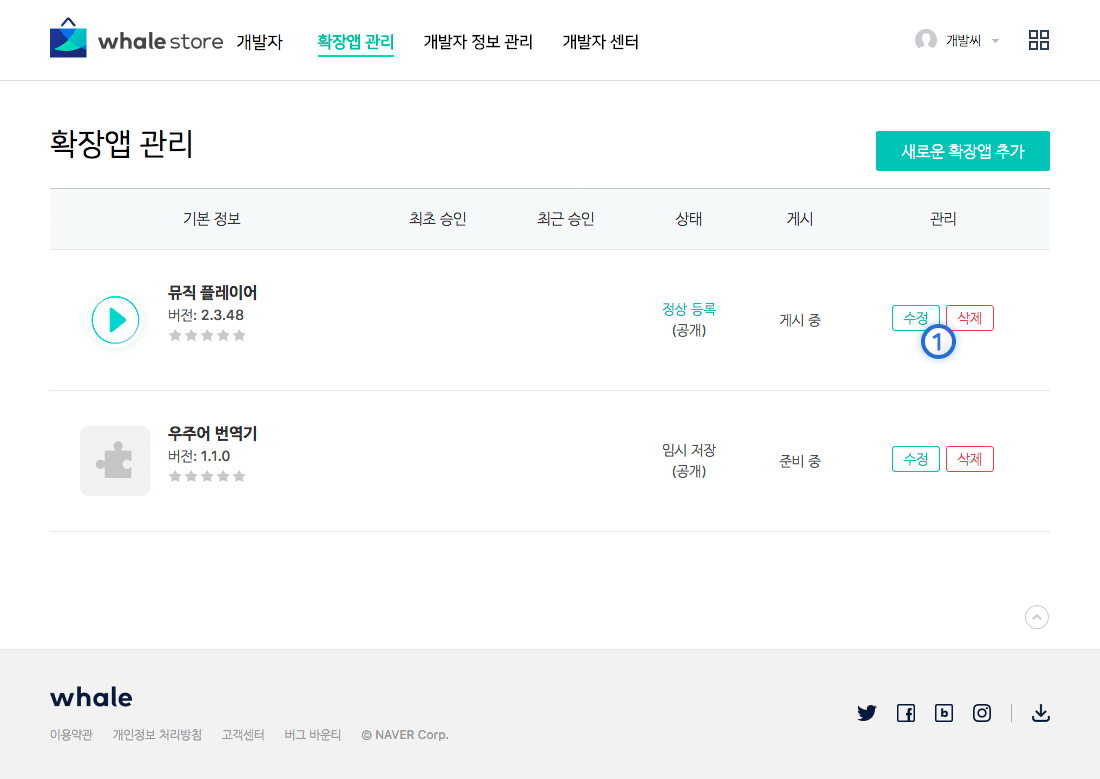Open the 버그 바운티 footer link
The image size is (1100, 779).
tap(312, 735)
